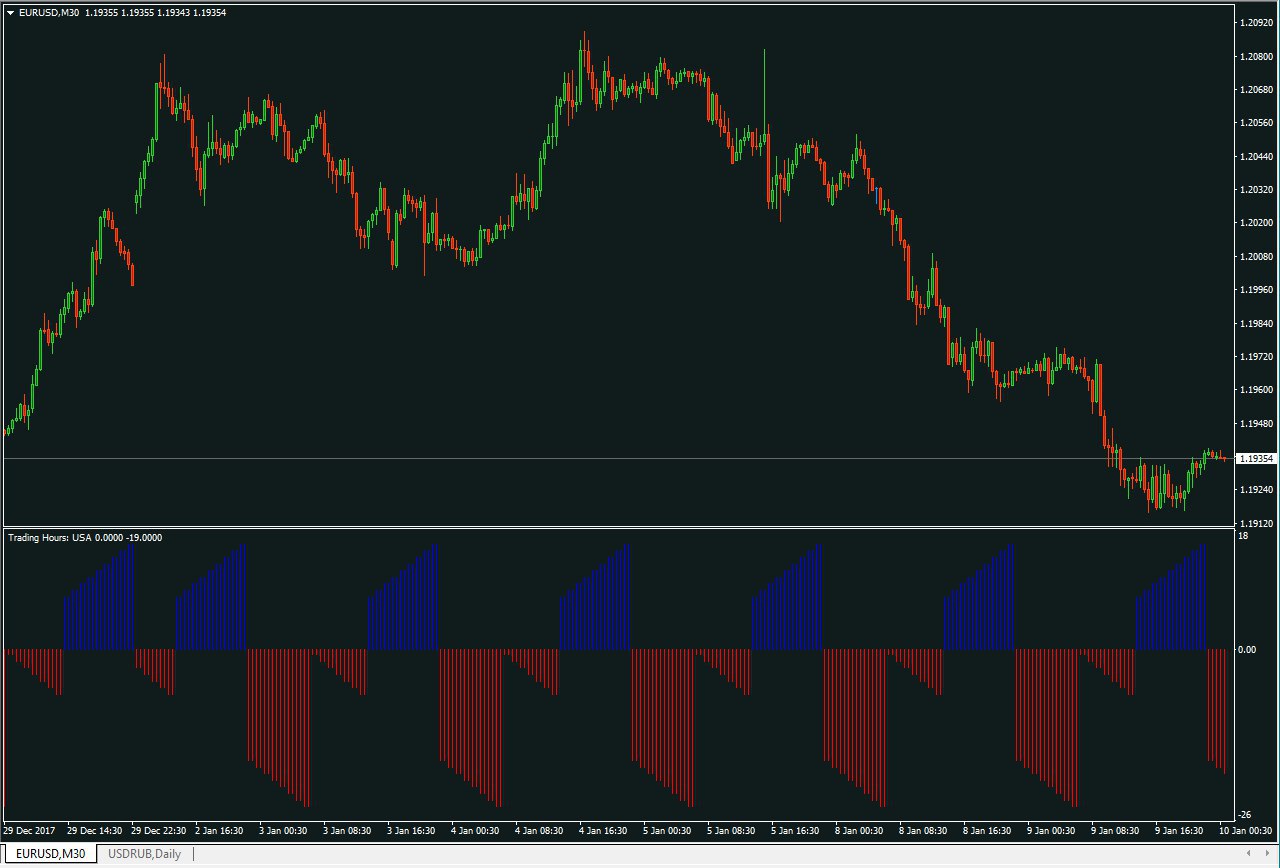
Task: Click the indicator scale value 18
Action: [x=1244, y=537]
